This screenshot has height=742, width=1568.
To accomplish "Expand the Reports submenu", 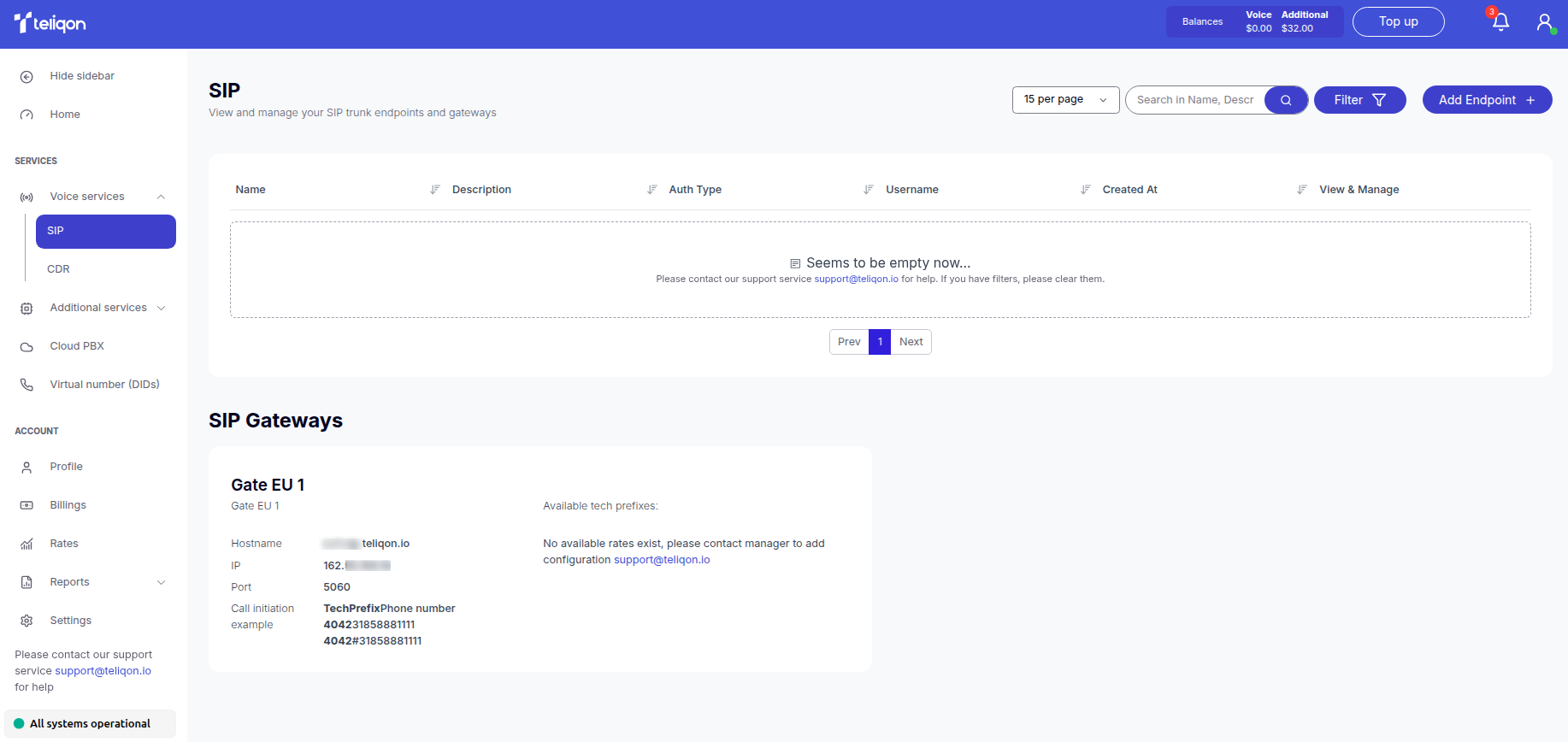I will coord(161,582).
